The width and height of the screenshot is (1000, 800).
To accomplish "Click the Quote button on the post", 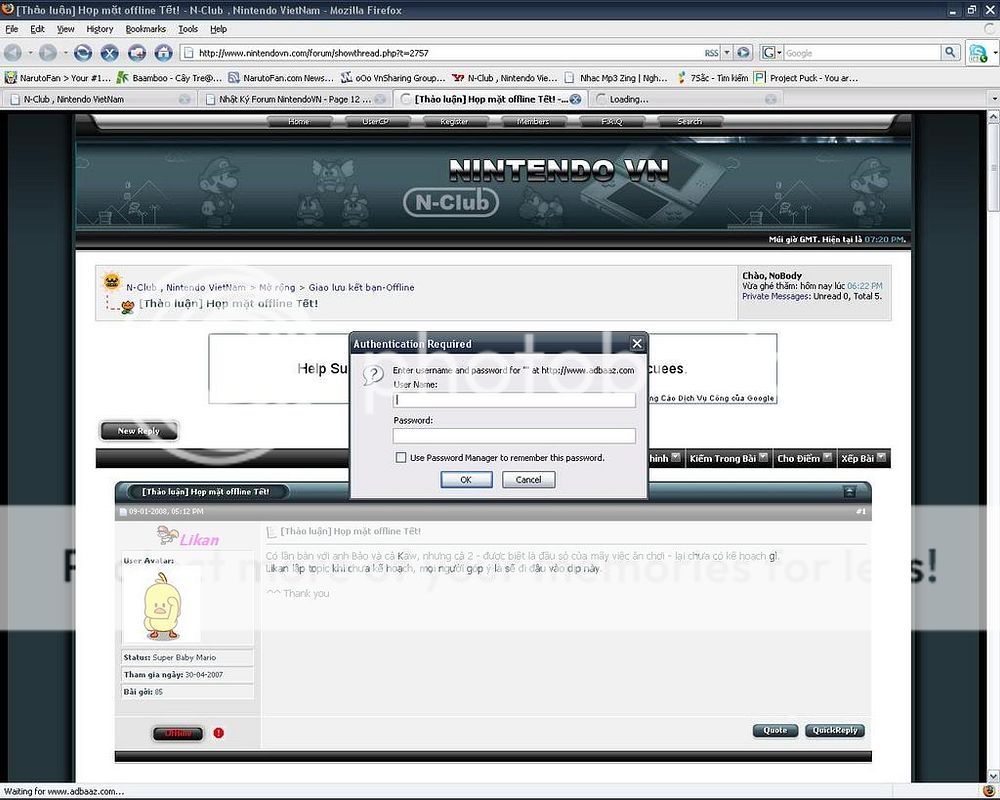I will click(x=775, y=730).
